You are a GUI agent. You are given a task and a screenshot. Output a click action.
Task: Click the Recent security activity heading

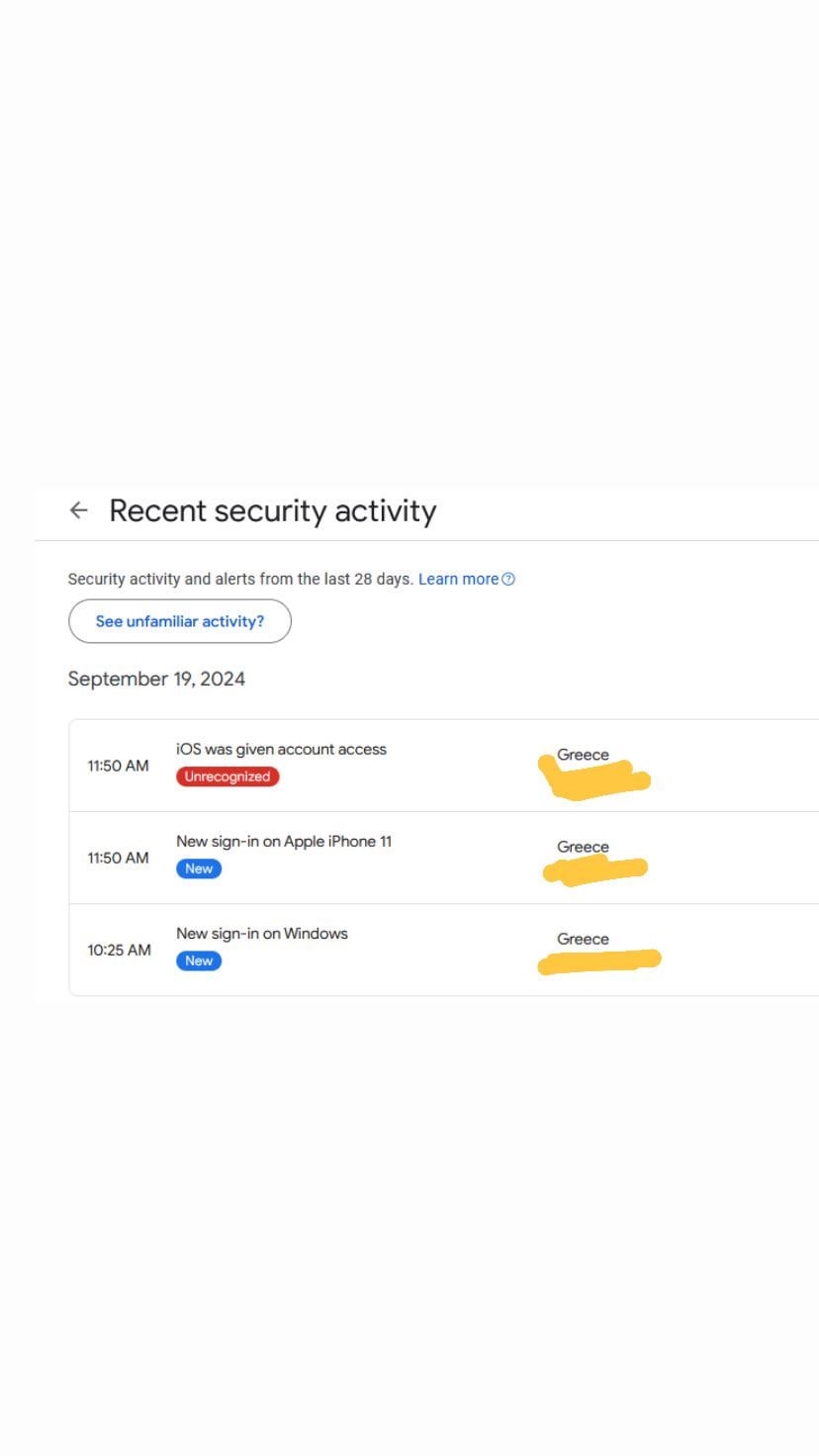(x=272, y=510)
